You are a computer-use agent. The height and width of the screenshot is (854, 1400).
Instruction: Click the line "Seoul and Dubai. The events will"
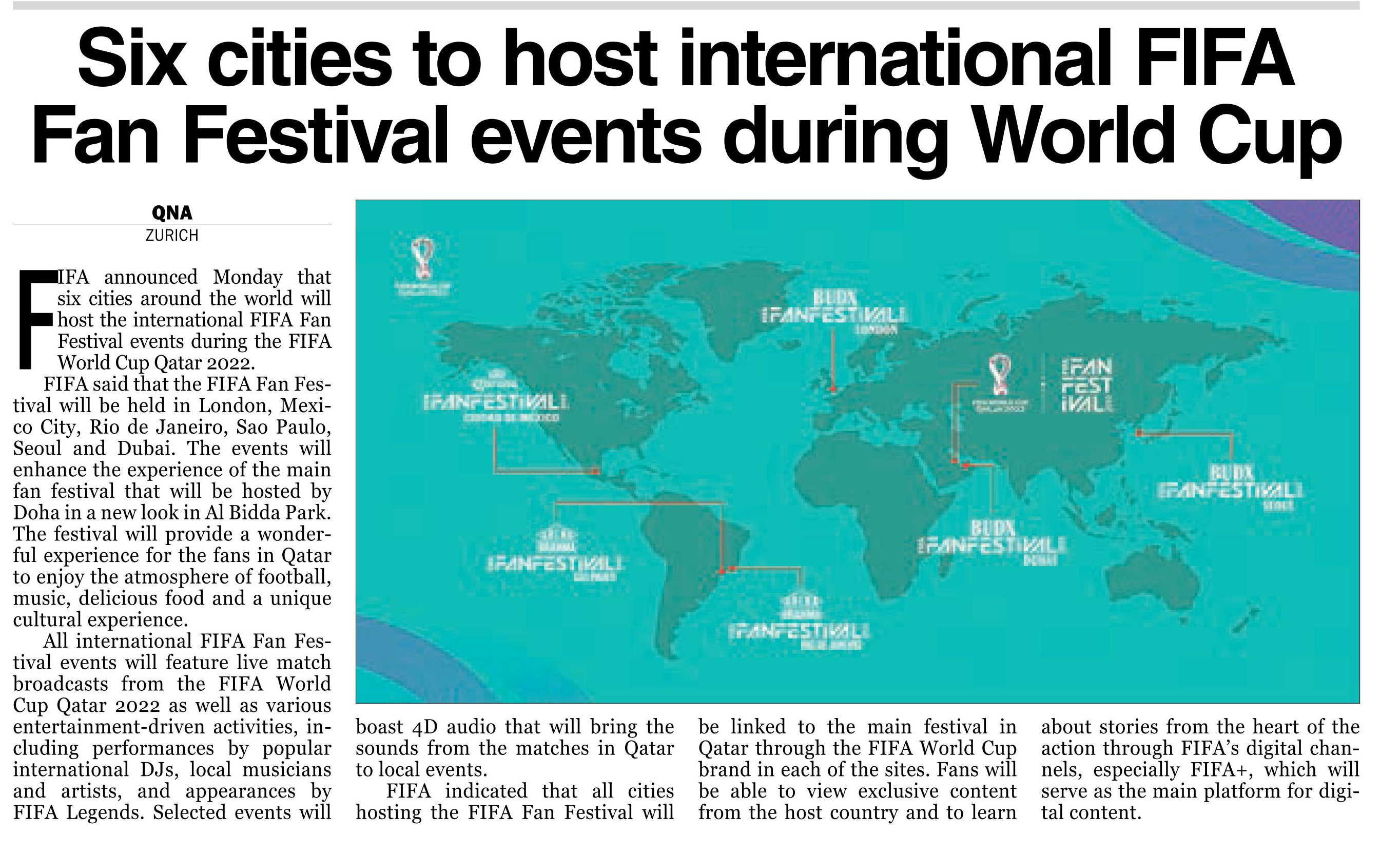click(x=172, y=449)
